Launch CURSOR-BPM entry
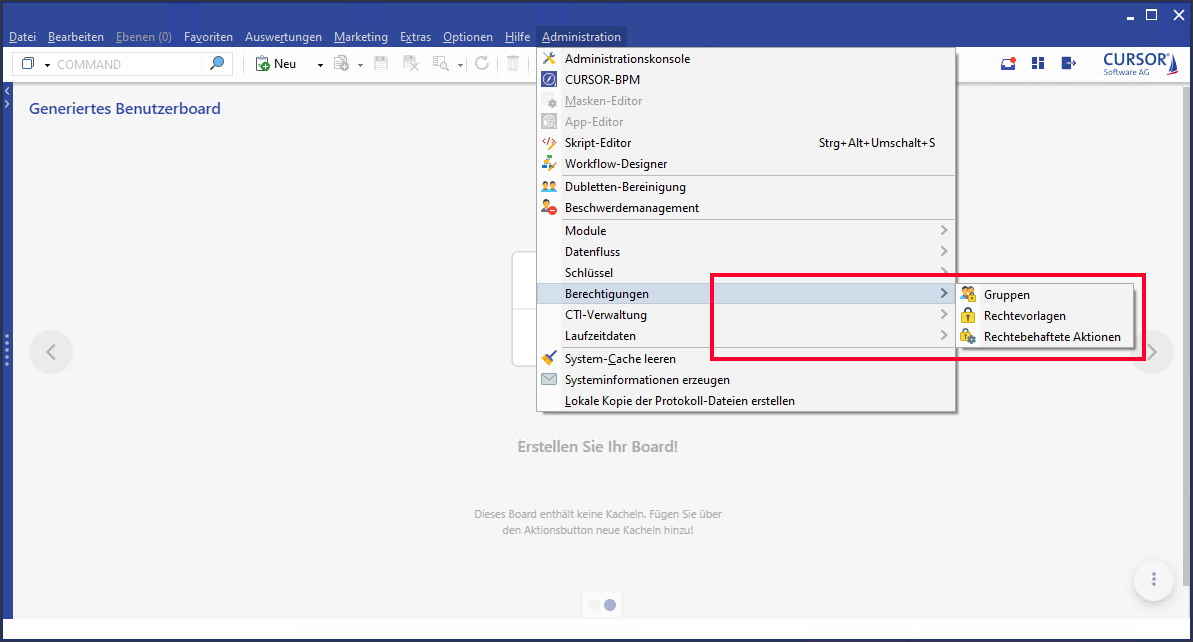The height and width of the screenshot is (642, 1193). [x=602, y=80]
